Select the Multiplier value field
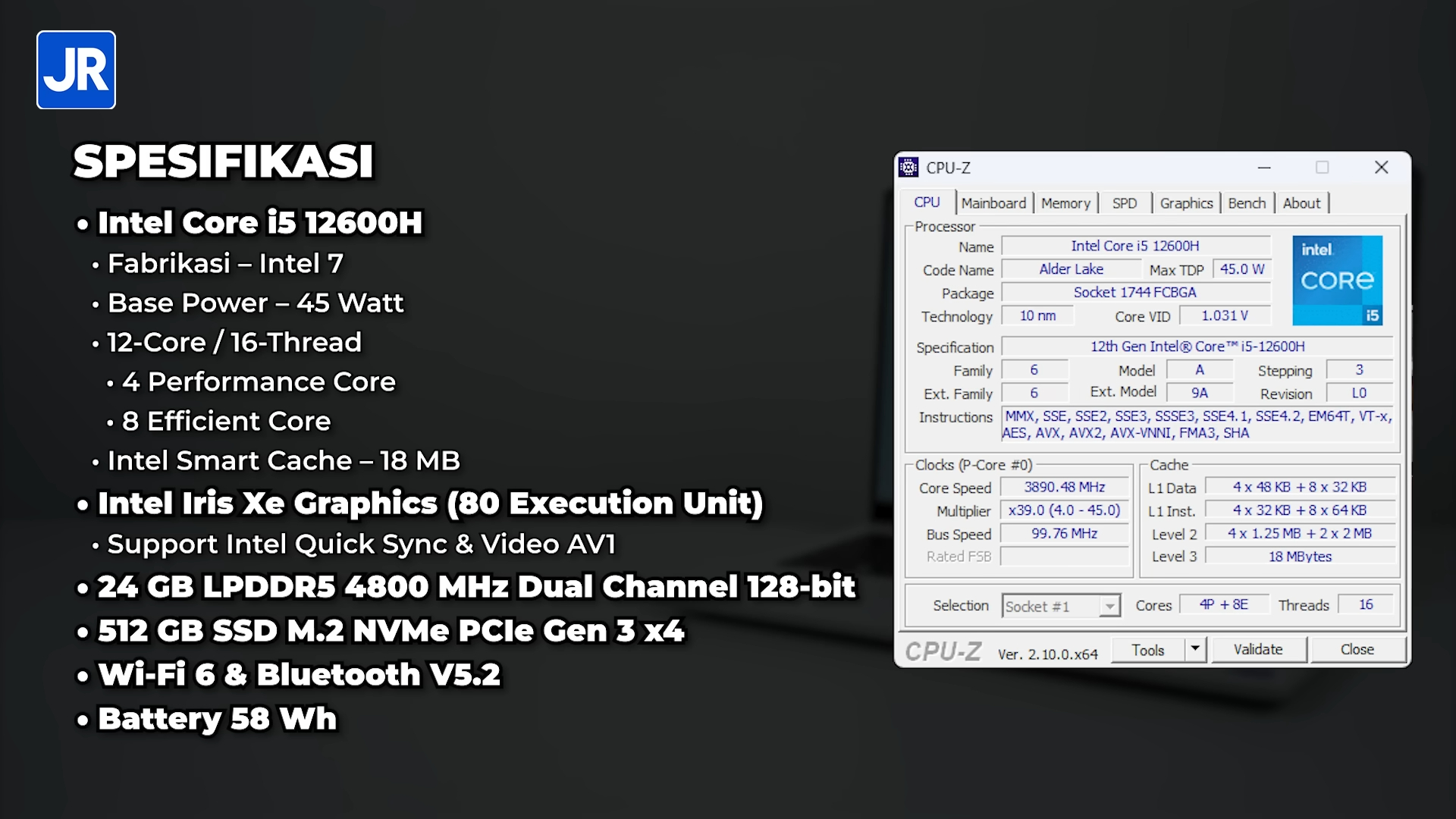This screenshot has width=1456, height=819. point(1063,510)
